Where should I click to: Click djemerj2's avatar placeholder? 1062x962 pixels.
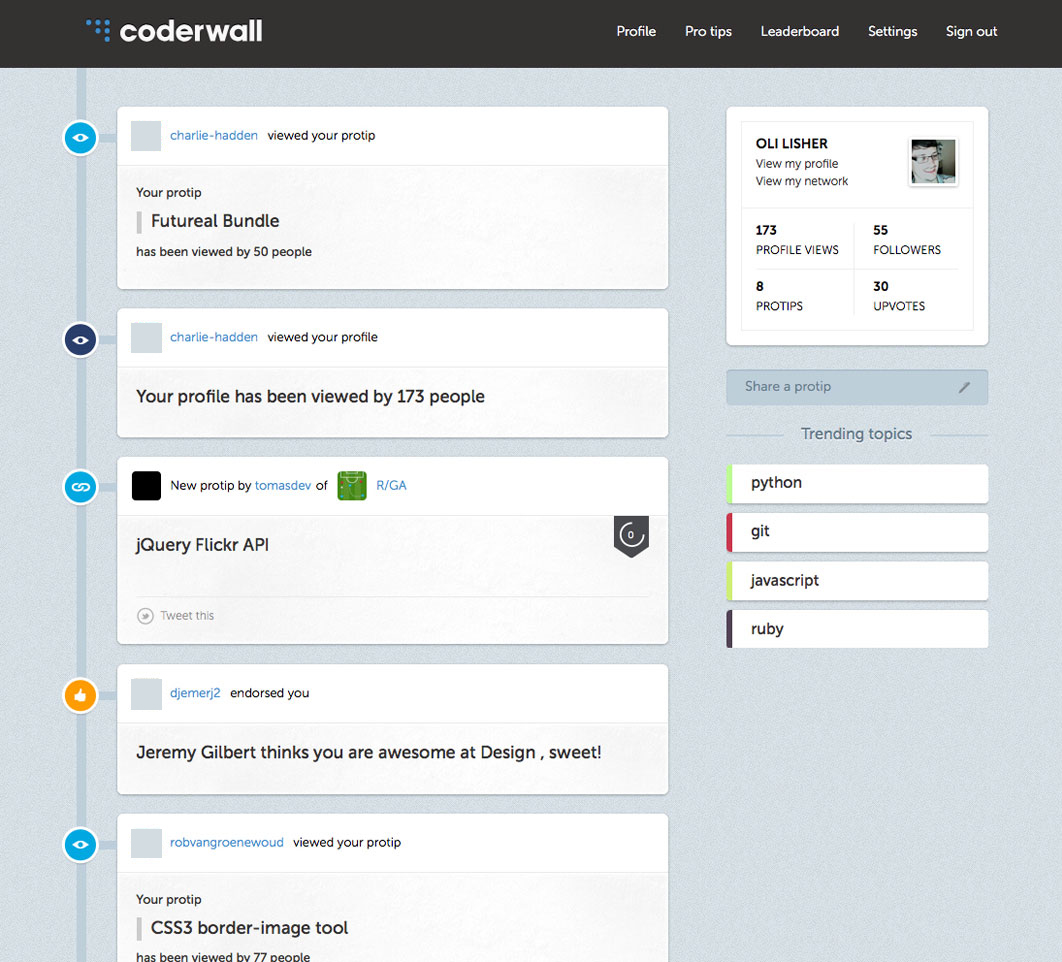(146, 694)
